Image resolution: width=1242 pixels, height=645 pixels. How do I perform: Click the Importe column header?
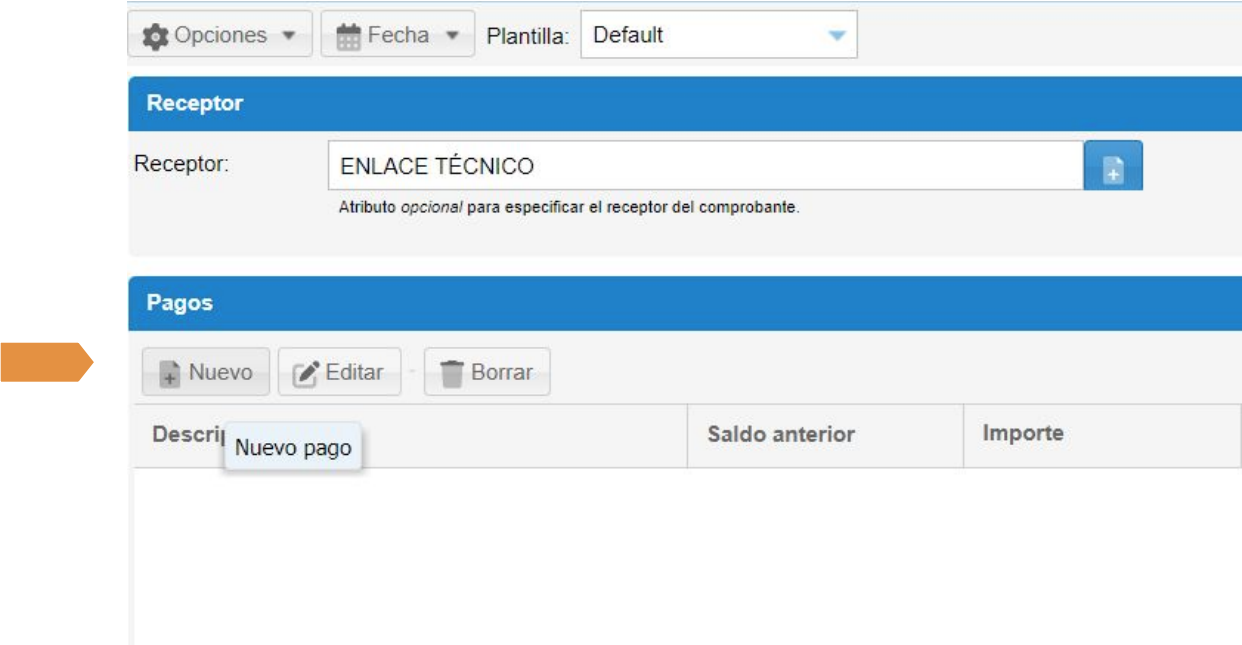[1023, 434]
